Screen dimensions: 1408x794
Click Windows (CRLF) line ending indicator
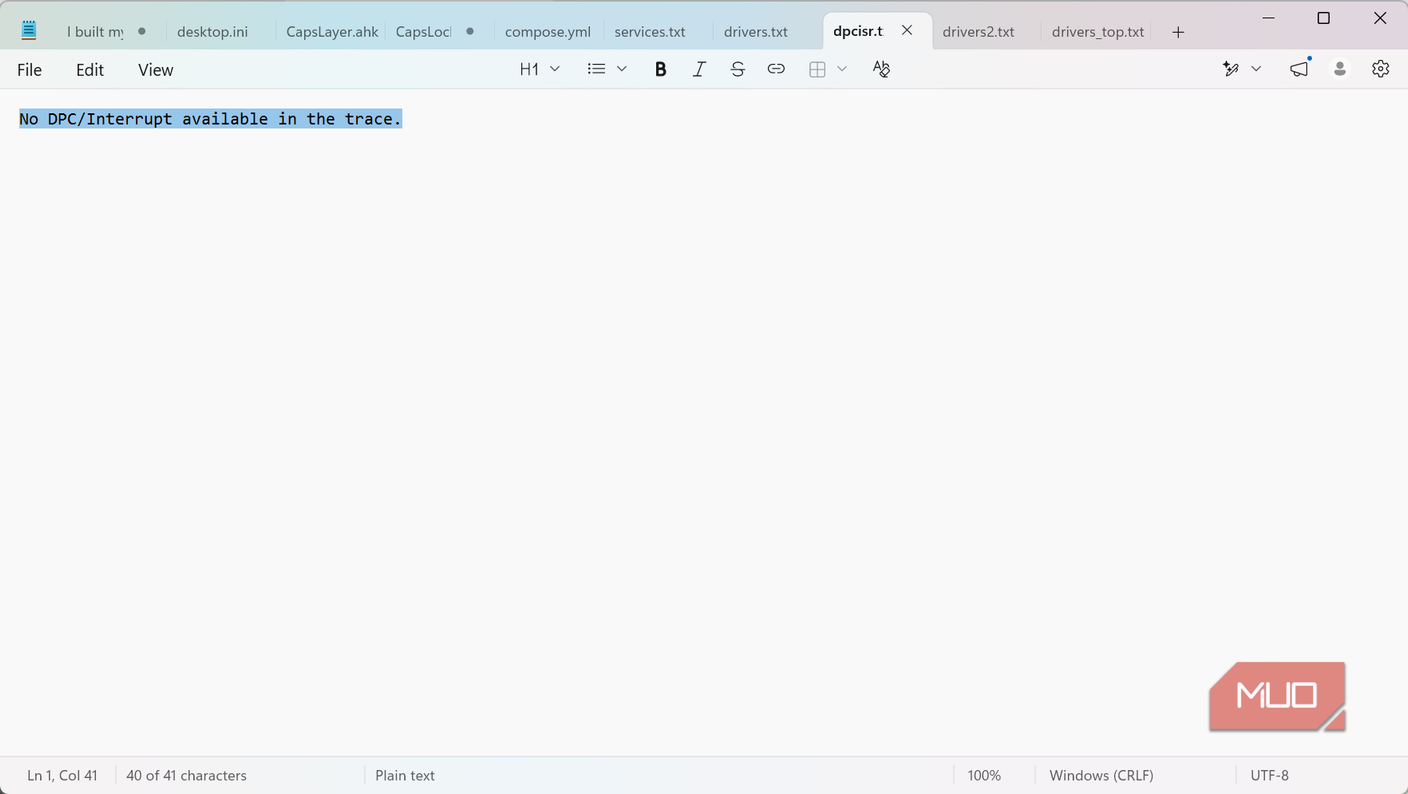[x=1101, y=775]
